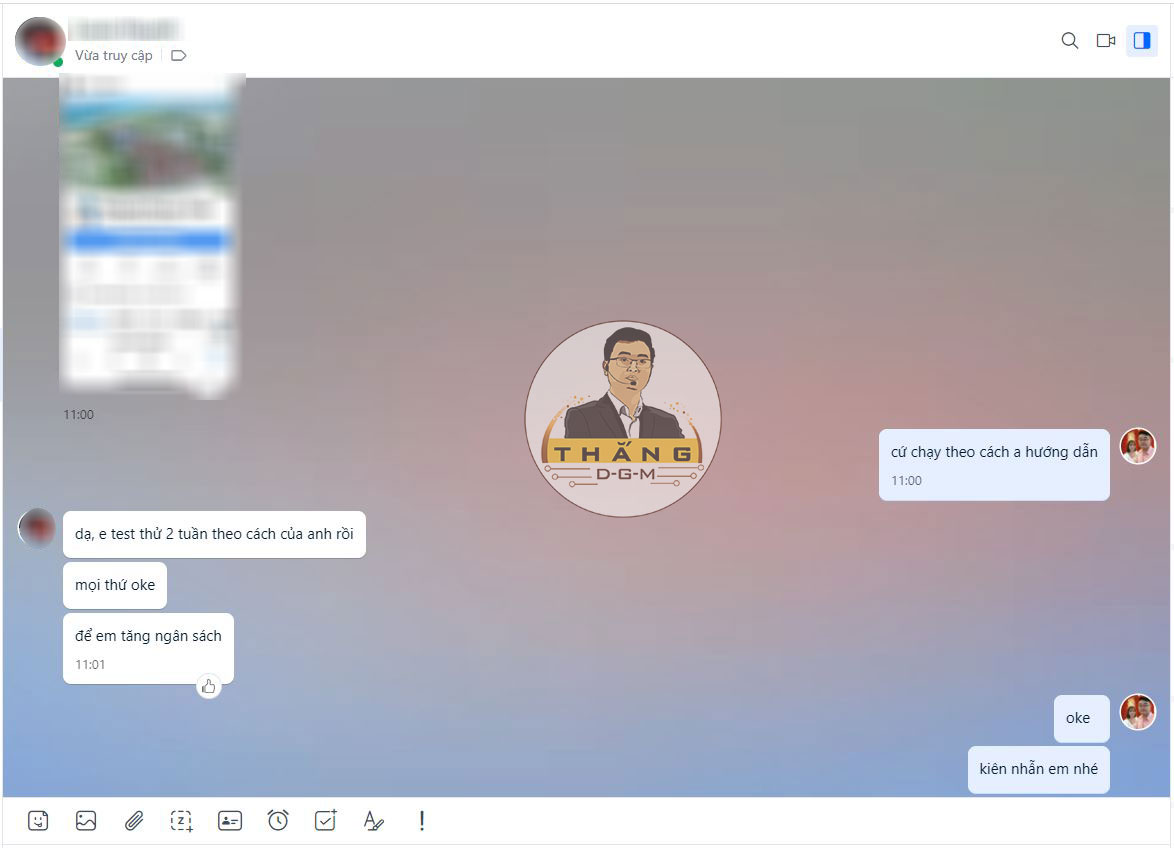Image resolution: width=1174 pixels, height=848 pixels.
Task: Toggle the conversation info side panel
Action: [1142, 40]
